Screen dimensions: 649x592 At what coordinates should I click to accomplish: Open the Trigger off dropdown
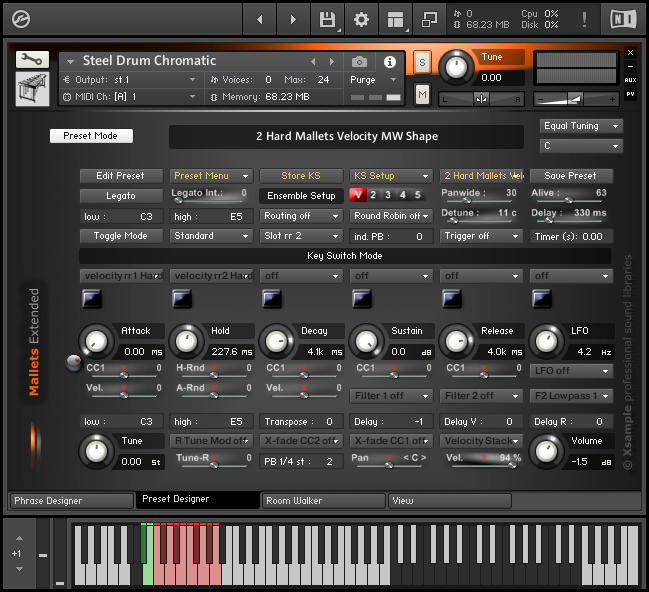point(481,236)
